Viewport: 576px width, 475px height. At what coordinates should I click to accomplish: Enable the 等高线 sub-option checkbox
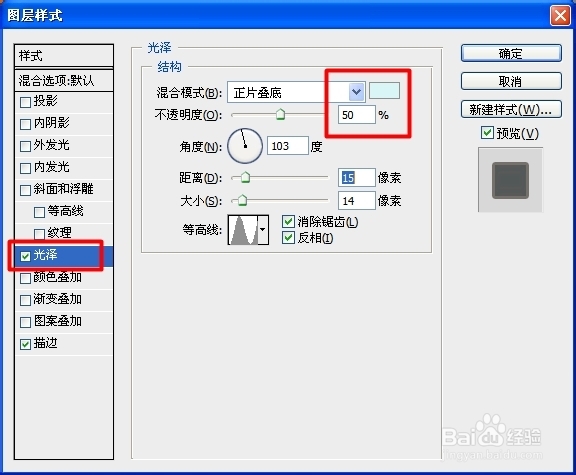[x=39, y=212]
